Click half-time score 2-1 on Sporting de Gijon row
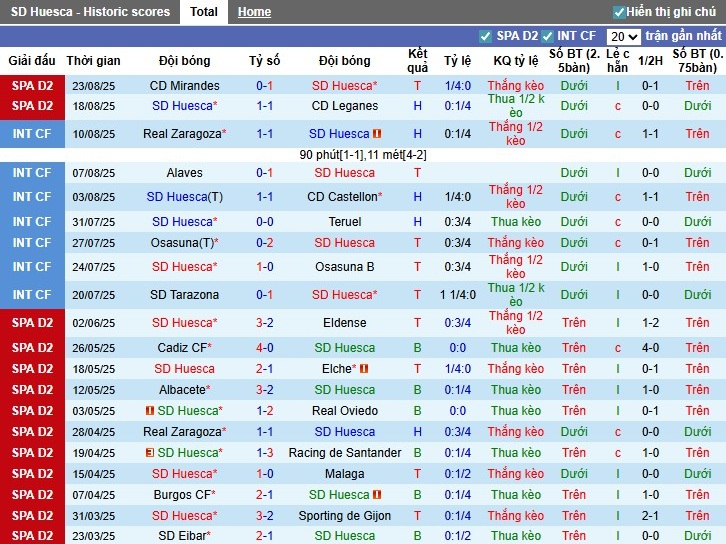The width and height of the screenshot is (726, 544). [x=650, y=515]
